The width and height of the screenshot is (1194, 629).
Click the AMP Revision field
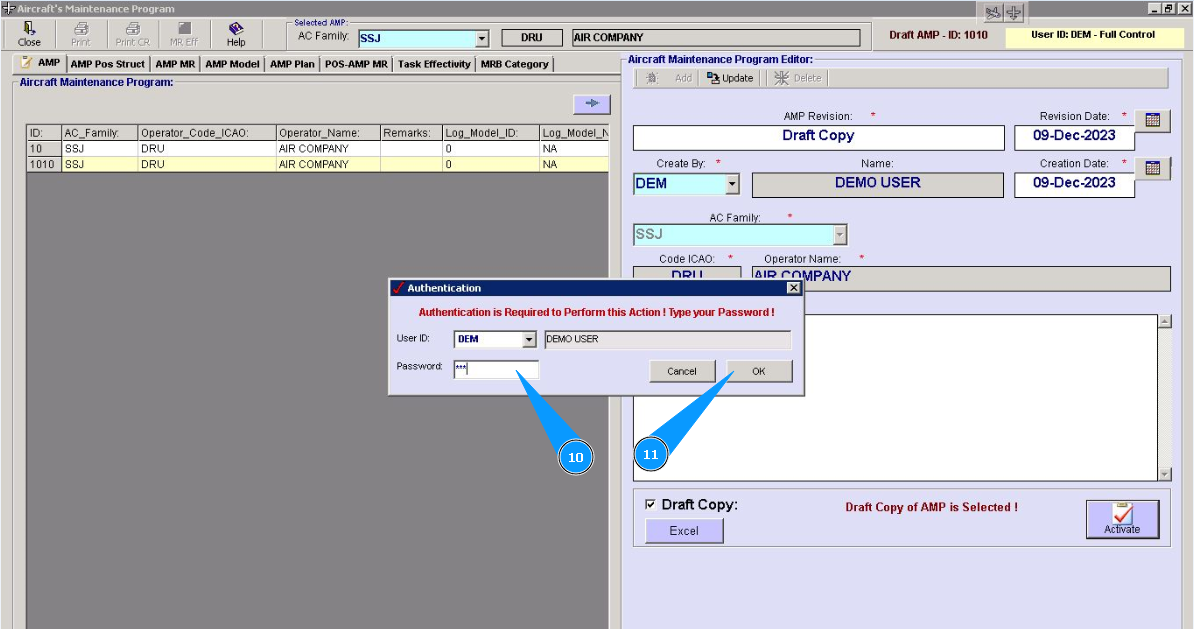click(818, 137)
